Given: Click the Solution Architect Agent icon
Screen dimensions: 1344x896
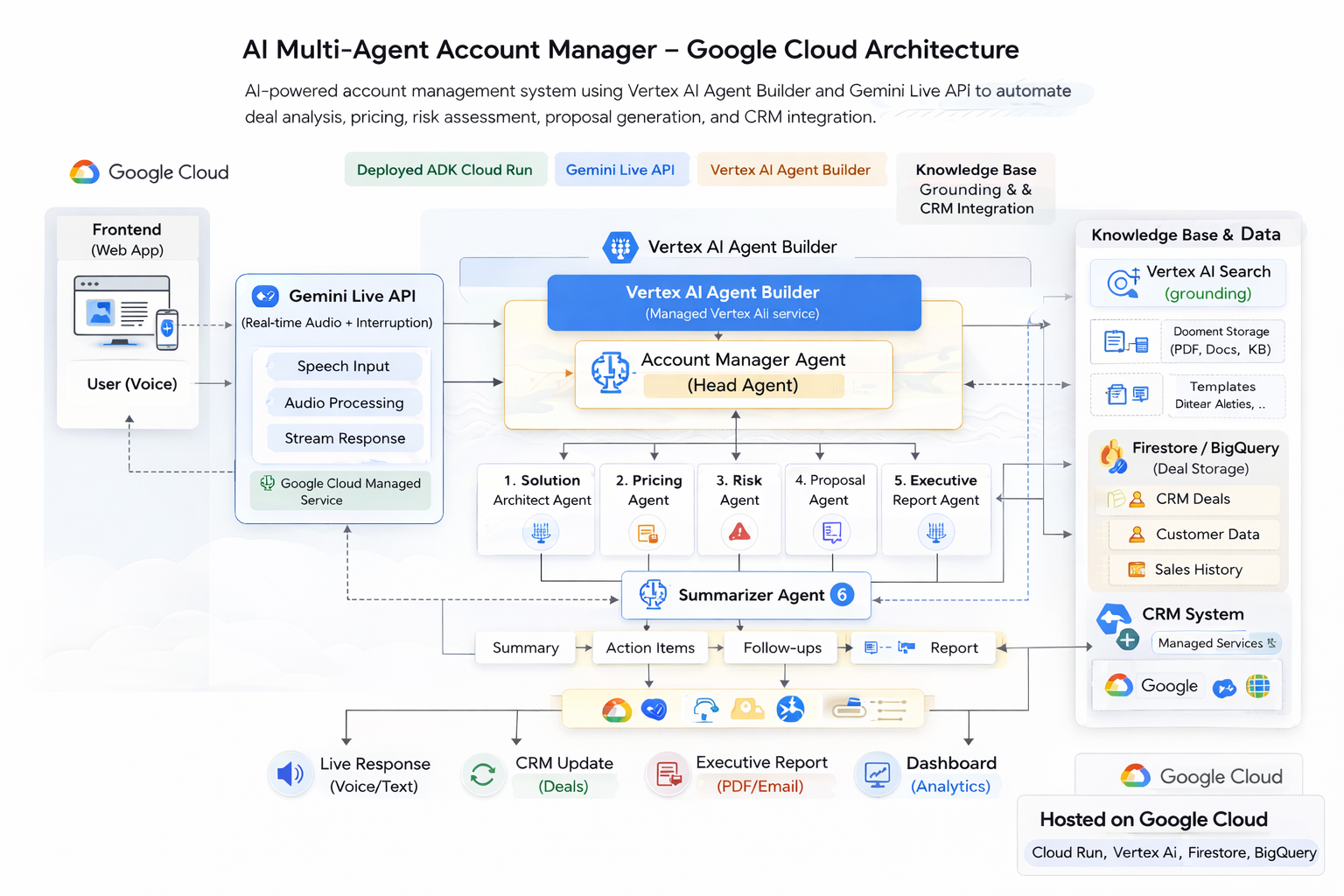Looking at the screenshot, I should click(x=541, y=531).
